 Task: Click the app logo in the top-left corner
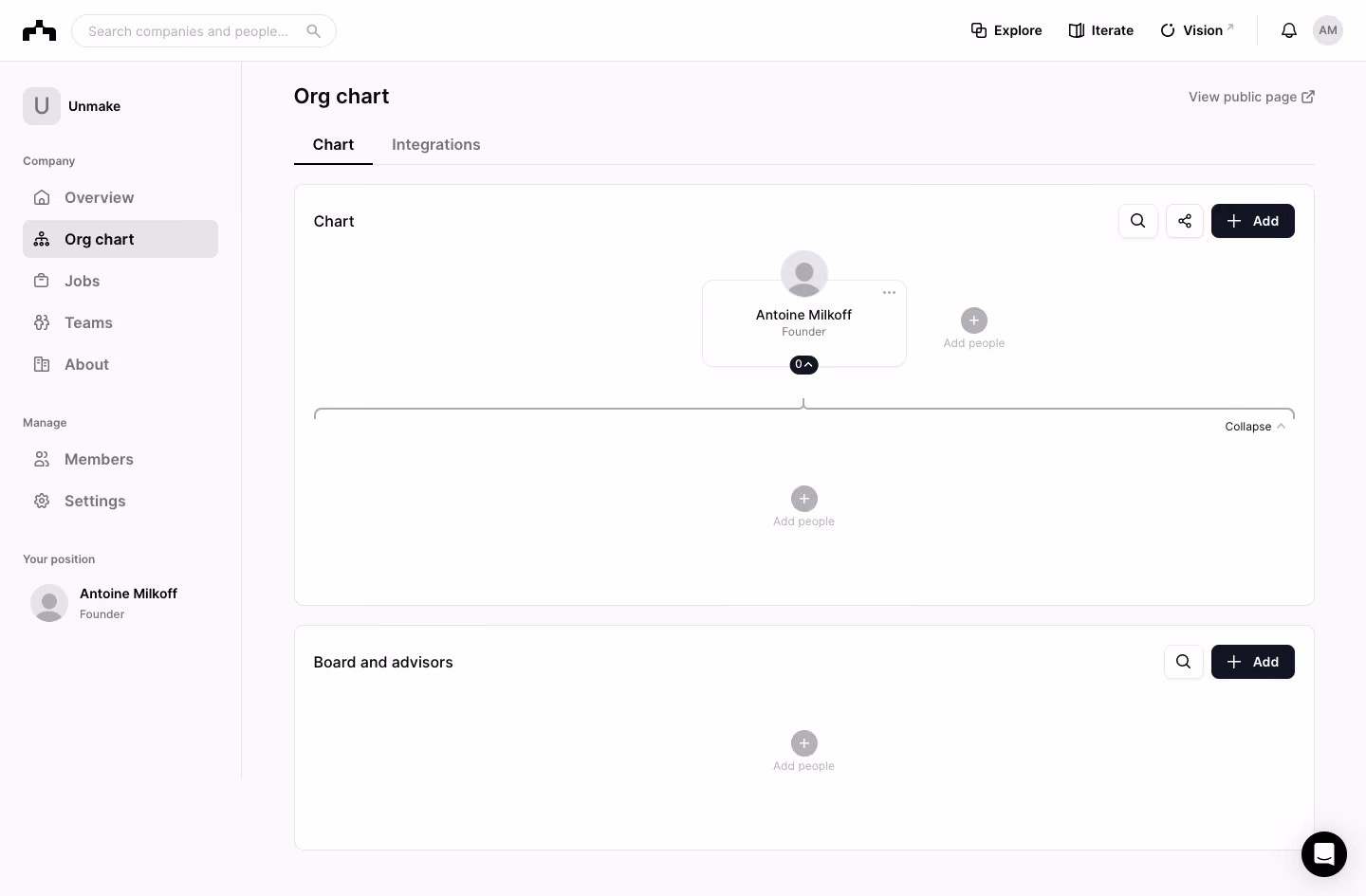(39, 30)
